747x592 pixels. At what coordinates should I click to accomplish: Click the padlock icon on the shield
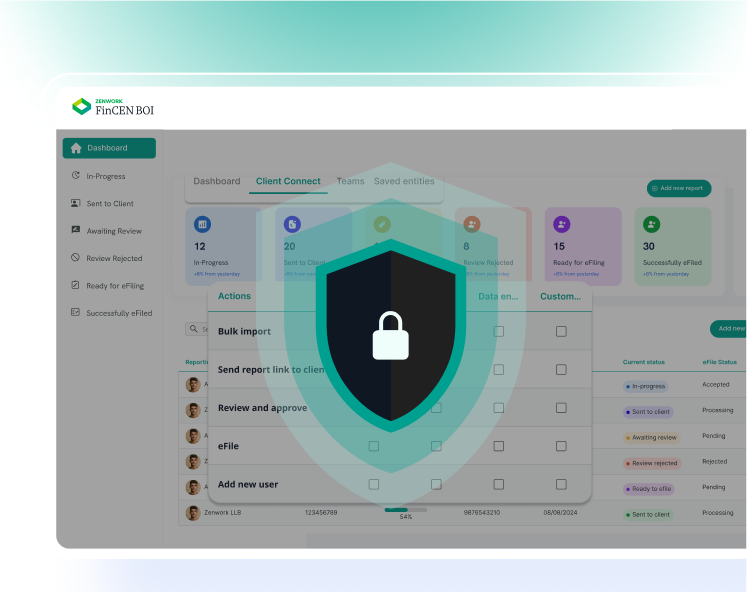(391, 335)
